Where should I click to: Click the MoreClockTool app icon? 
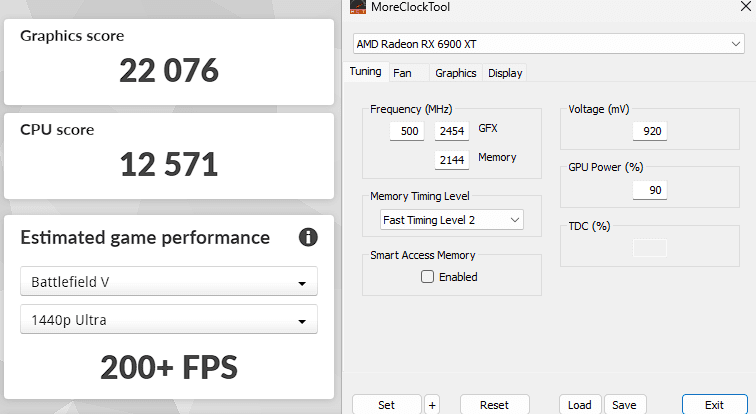pyautogui.click(x=358, y=6)
